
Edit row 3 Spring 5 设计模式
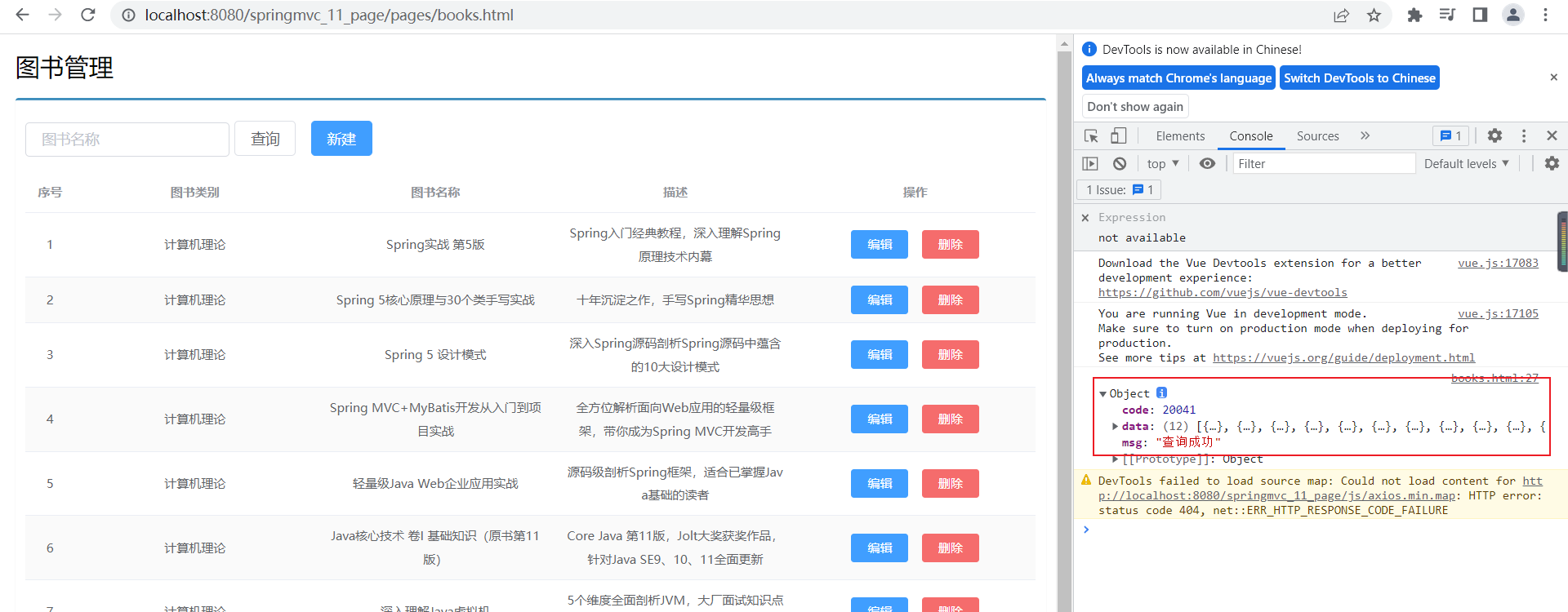pyautogui.click(x=880, y=355)
